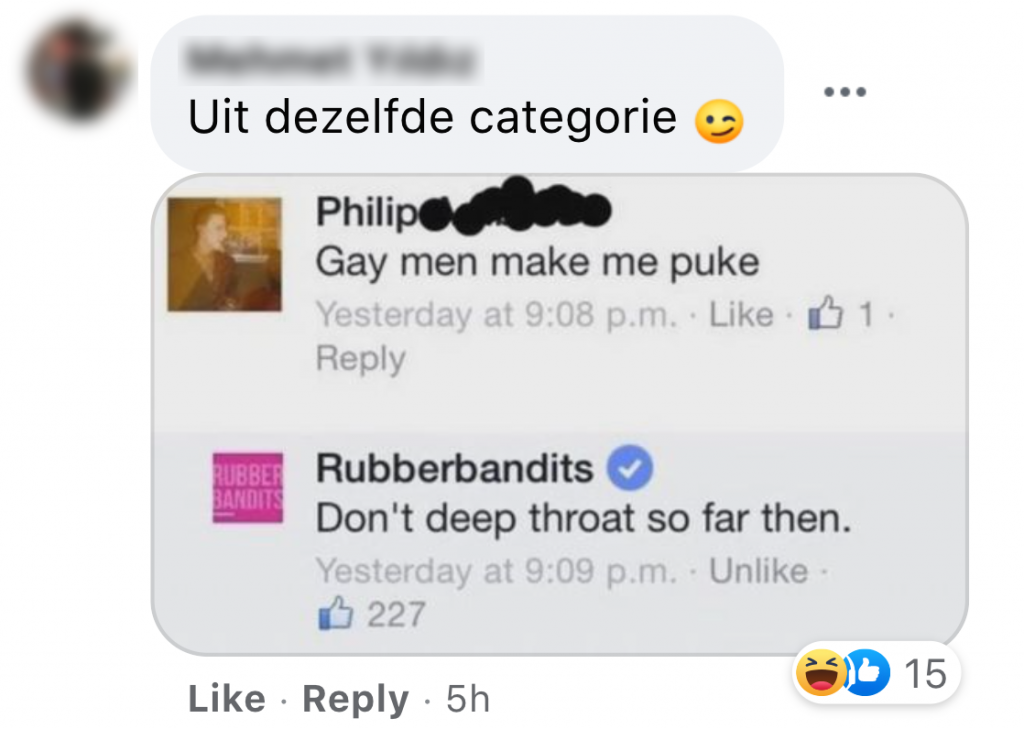Screen dimensions: 1024x729
Task: Click the Rubberbandits pink logo avatar
Action: click(x=248, y=487)
